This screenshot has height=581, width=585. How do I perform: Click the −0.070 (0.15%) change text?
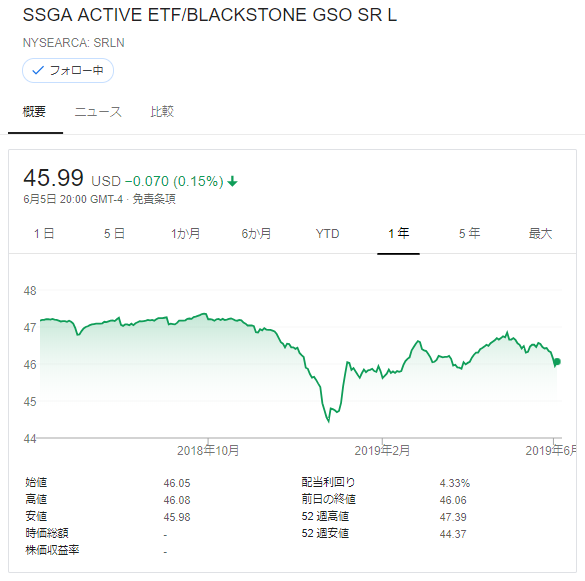[174, 181]
